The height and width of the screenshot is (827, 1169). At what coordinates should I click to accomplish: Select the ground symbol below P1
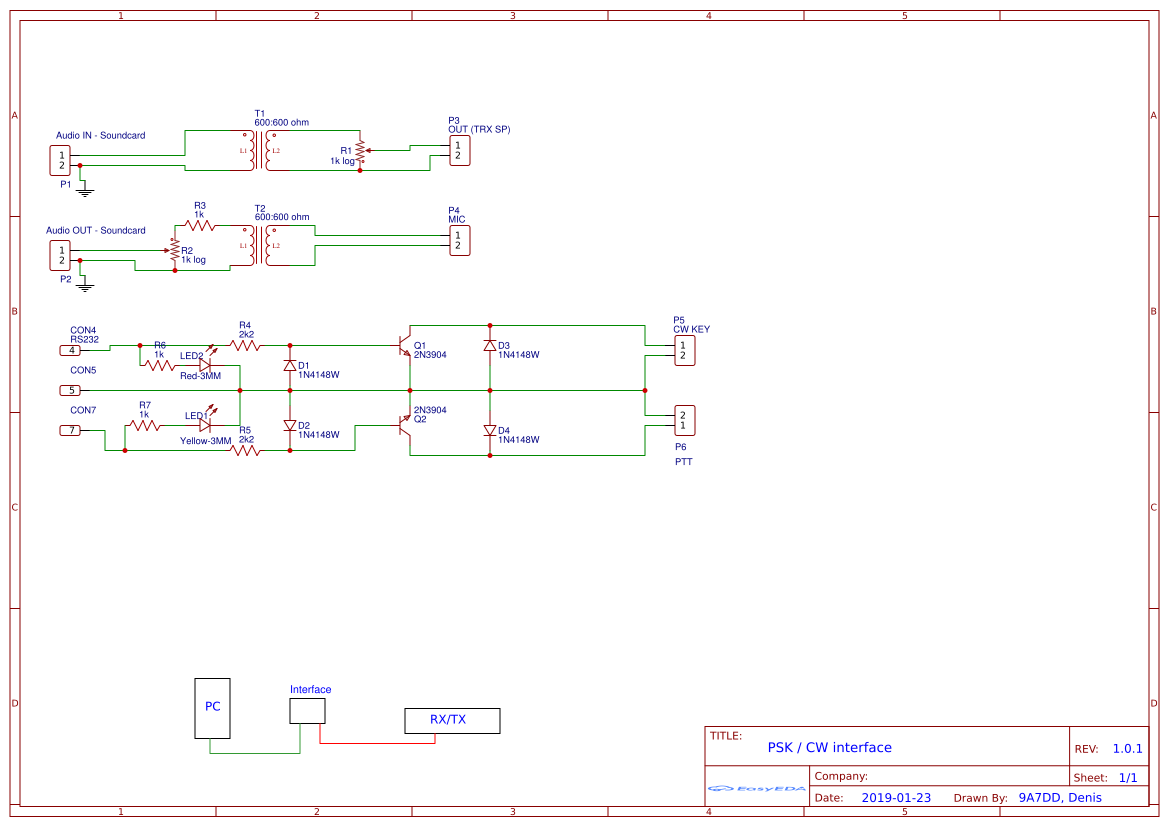[x=84, y=190]
